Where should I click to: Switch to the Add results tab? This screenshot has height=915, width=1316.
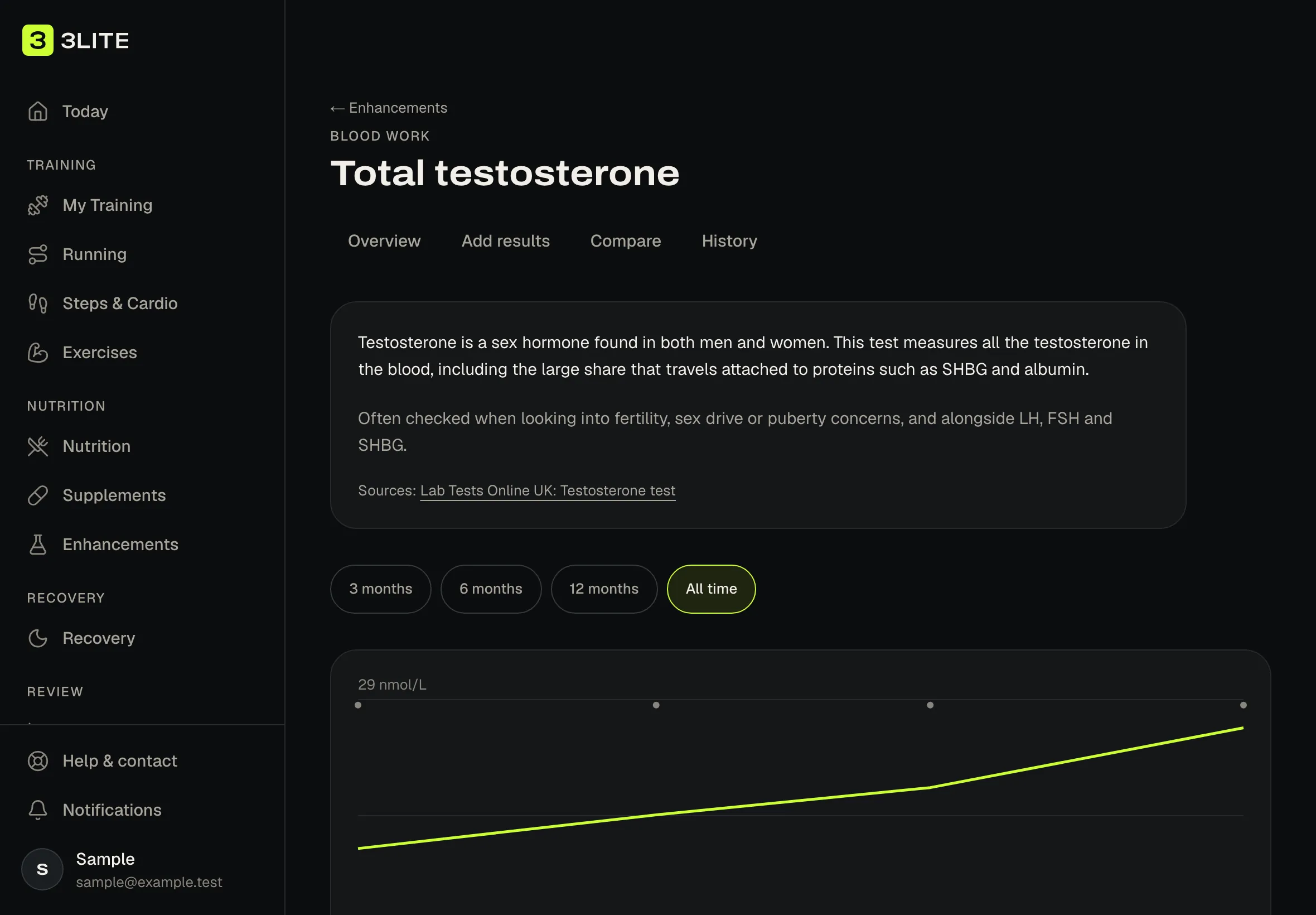[x=505, y=241]
